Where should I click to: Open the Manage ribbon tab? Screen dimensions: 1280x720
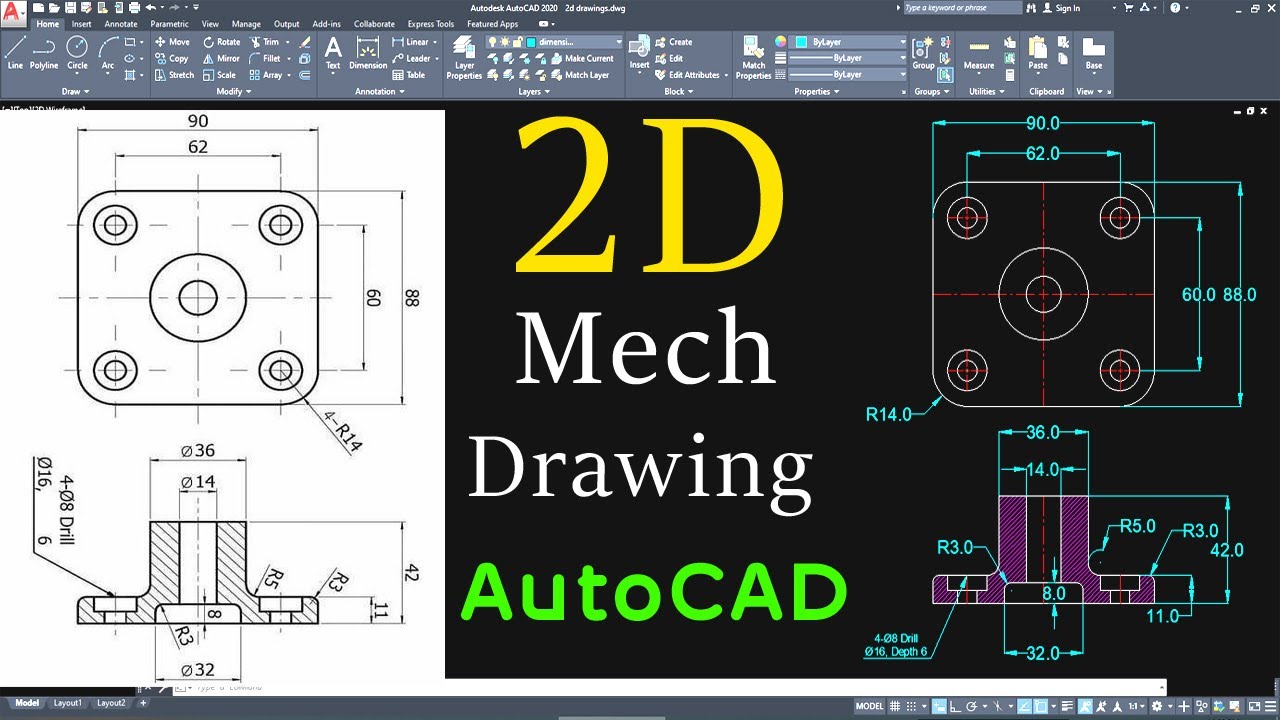click(x=246, y=24)
